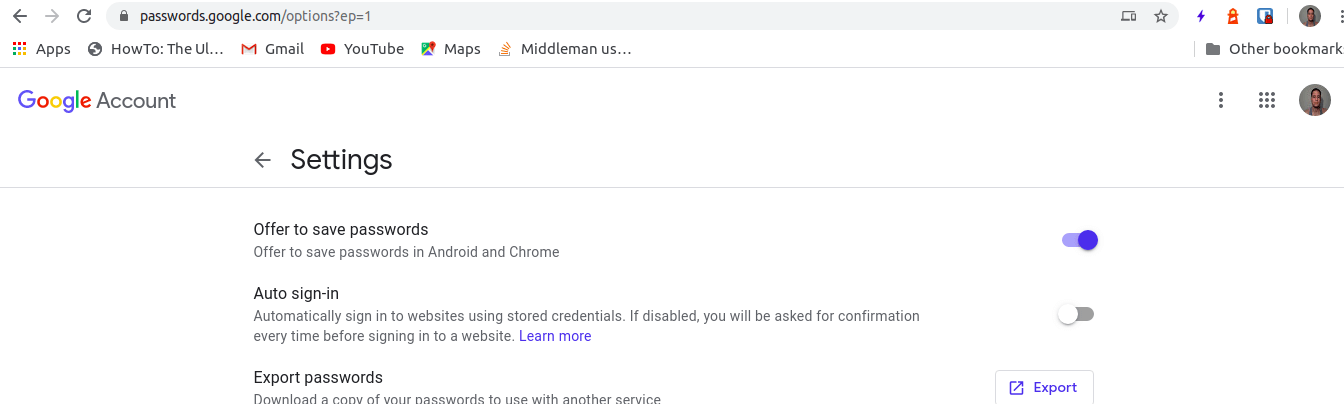
Task: Go back using the browser back arrow
Action: [19, 16]
